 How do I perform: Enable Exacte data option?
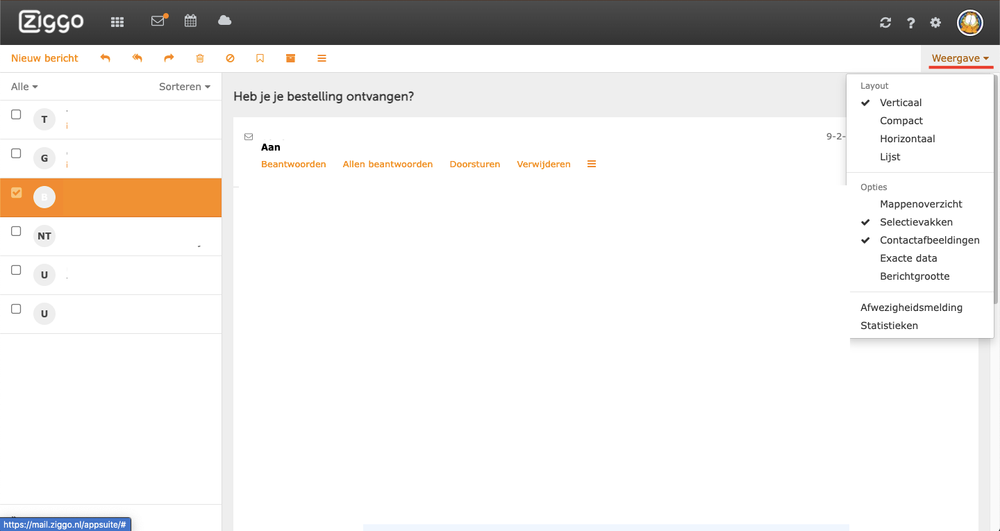(x=908, y=258)
